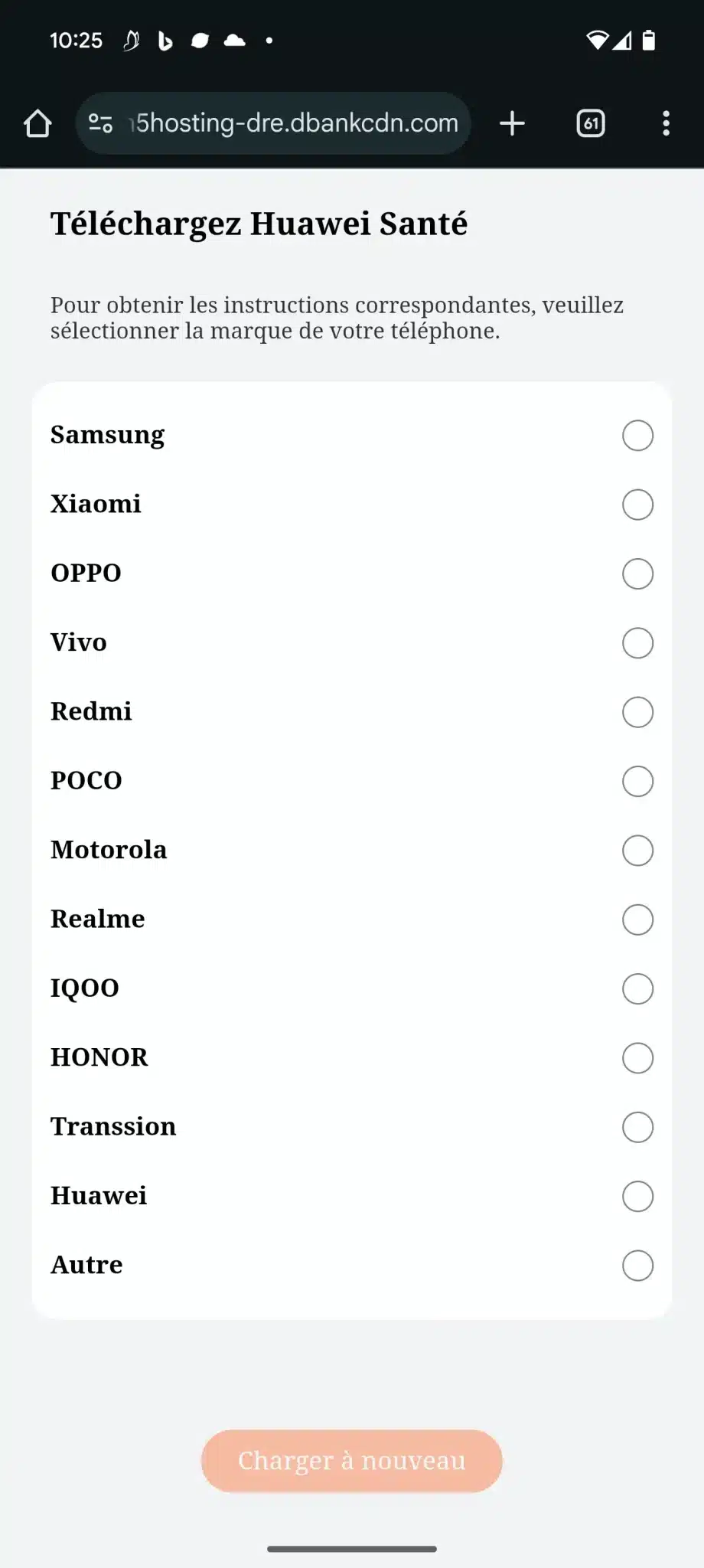Image resolution: width=704 pixels, height=1568 pixels.
Task: Click the address bar URL field
Action: click(295, 123)
